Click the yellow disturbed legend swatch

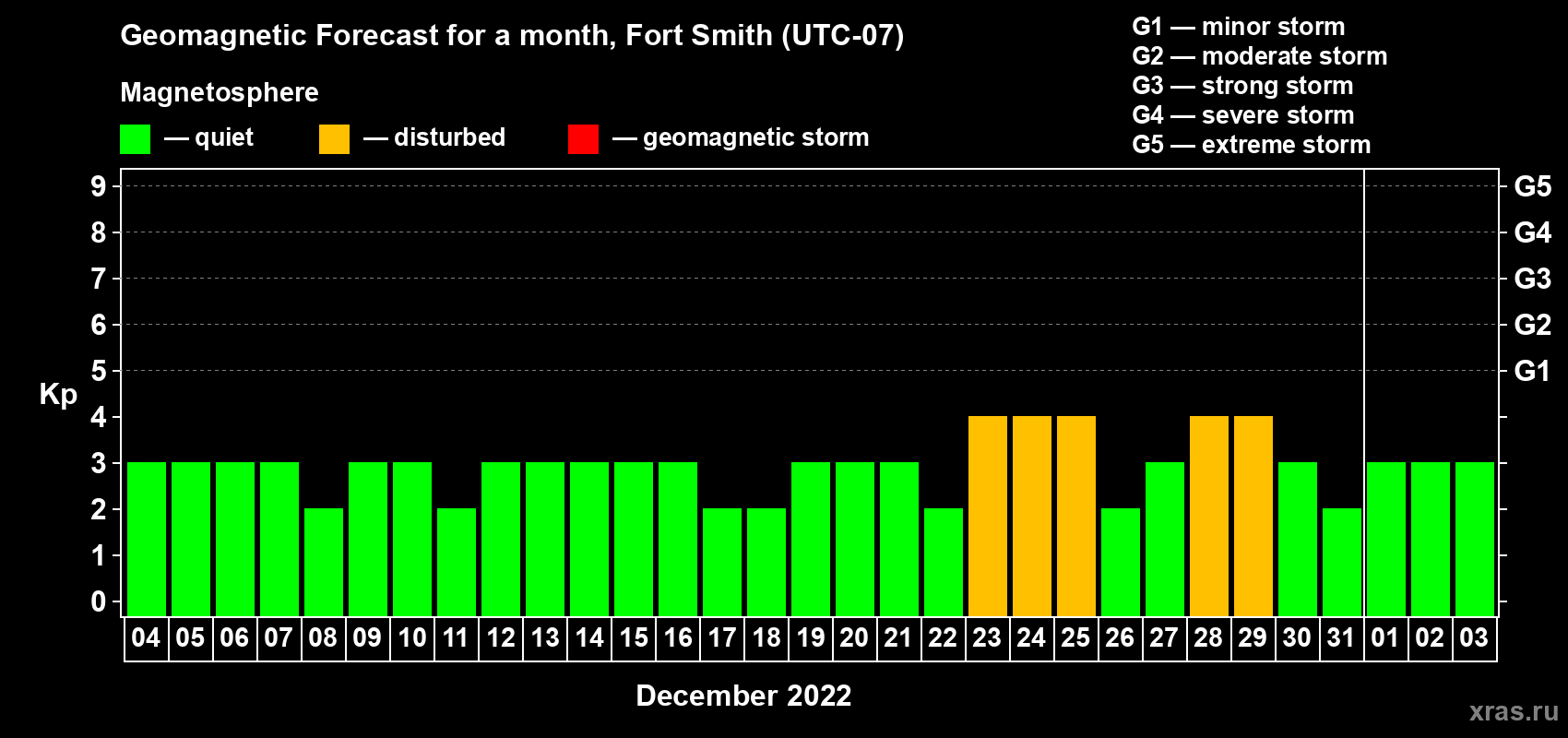pyautogui.click(x=334, y=139)
